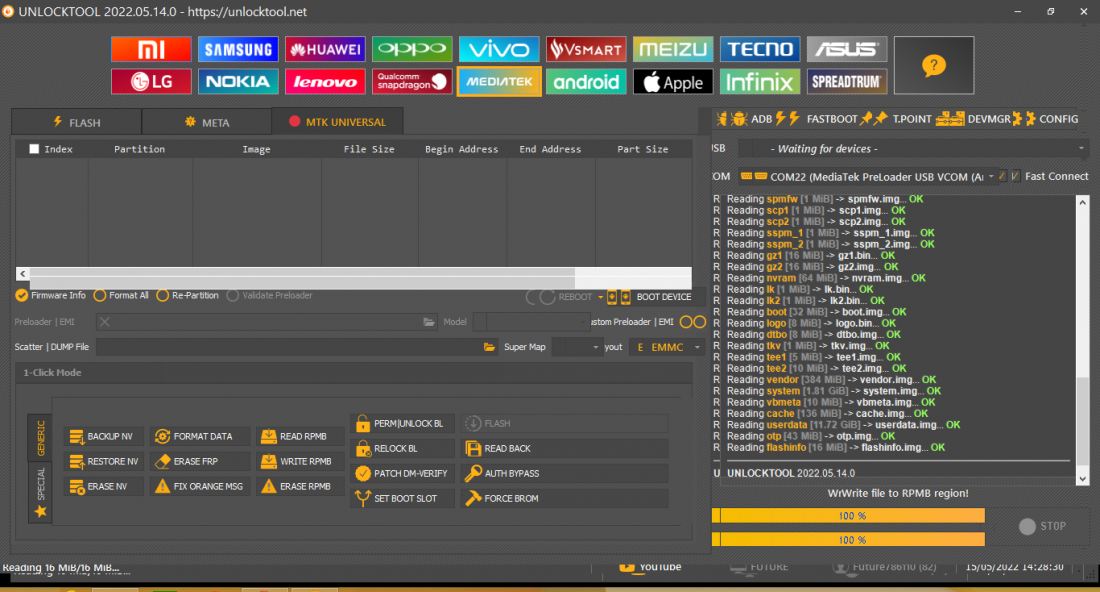Switch to the META tab
This screenshot has height=592, width=1100.
(x=207, y=122)
